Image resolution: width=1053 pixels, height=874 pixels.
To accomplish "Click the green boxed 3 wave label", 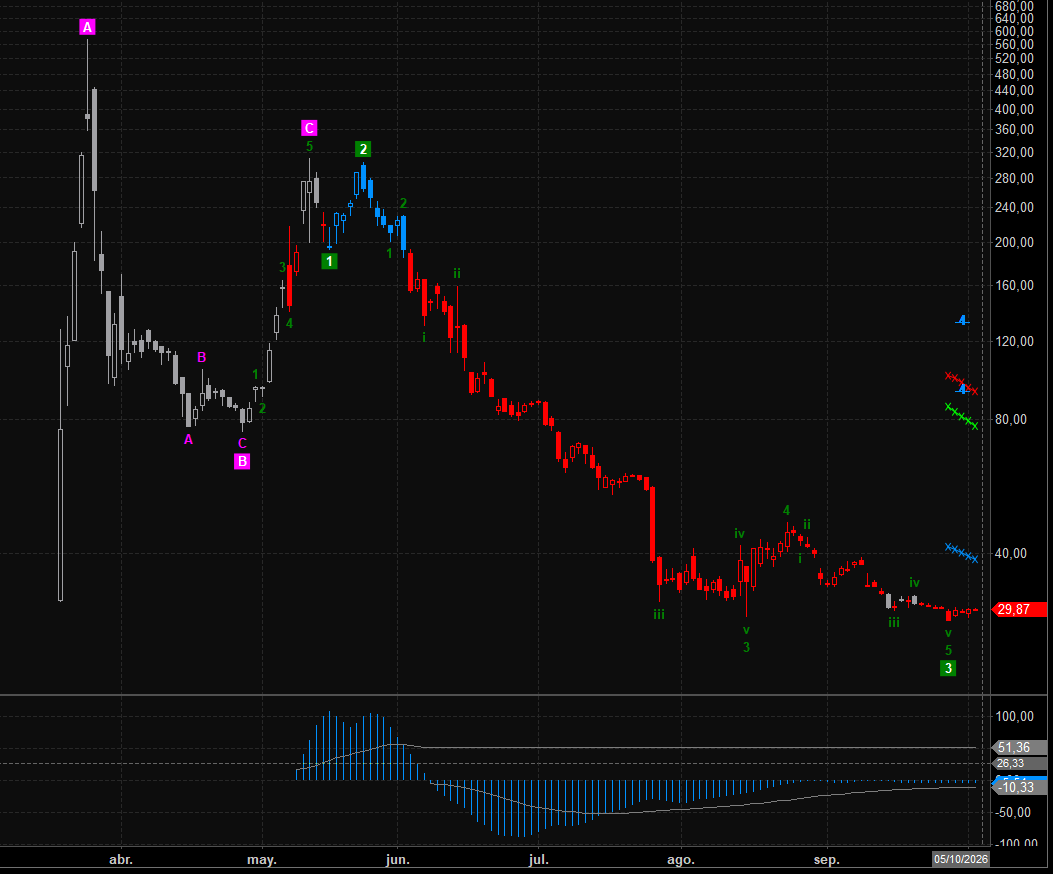I will click(948, 668).
